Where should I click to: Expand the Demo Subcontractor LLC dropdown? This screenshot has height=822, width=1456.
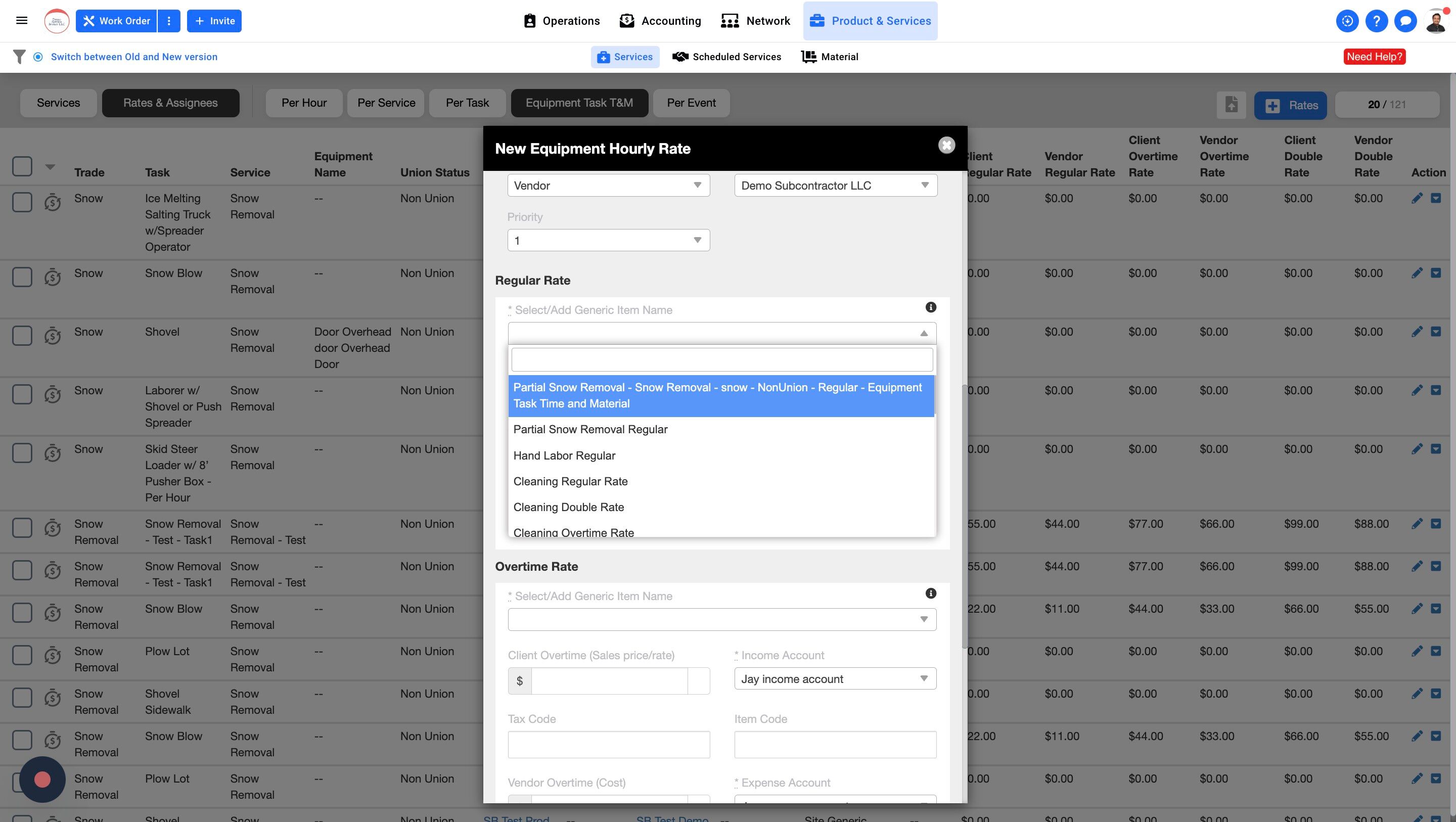click(835, 186)
